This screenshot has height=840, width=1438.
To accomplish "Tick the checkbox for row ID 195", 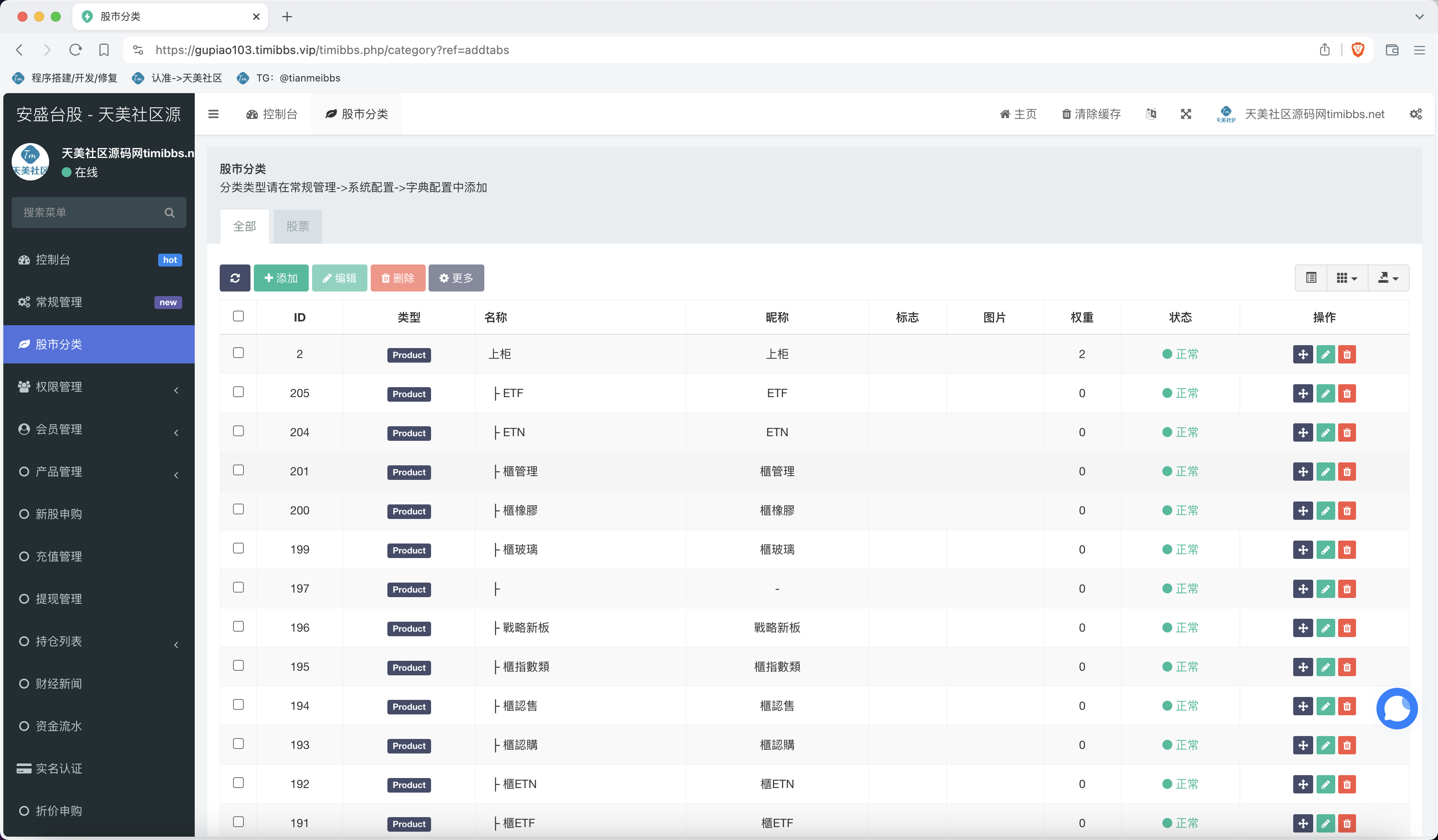I will 238,665.
